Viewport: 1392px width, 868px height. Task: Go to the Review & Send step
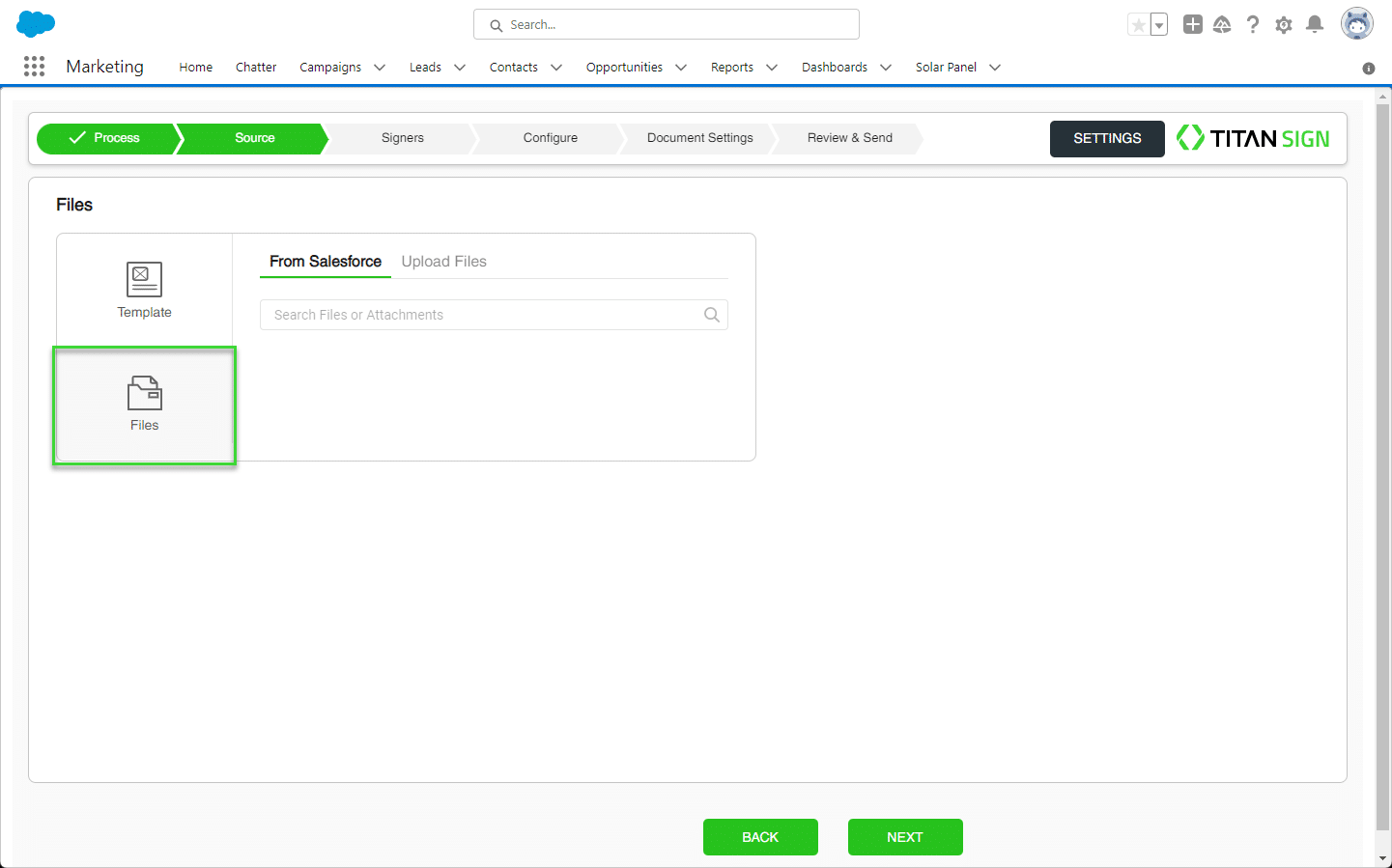[850, 138]
